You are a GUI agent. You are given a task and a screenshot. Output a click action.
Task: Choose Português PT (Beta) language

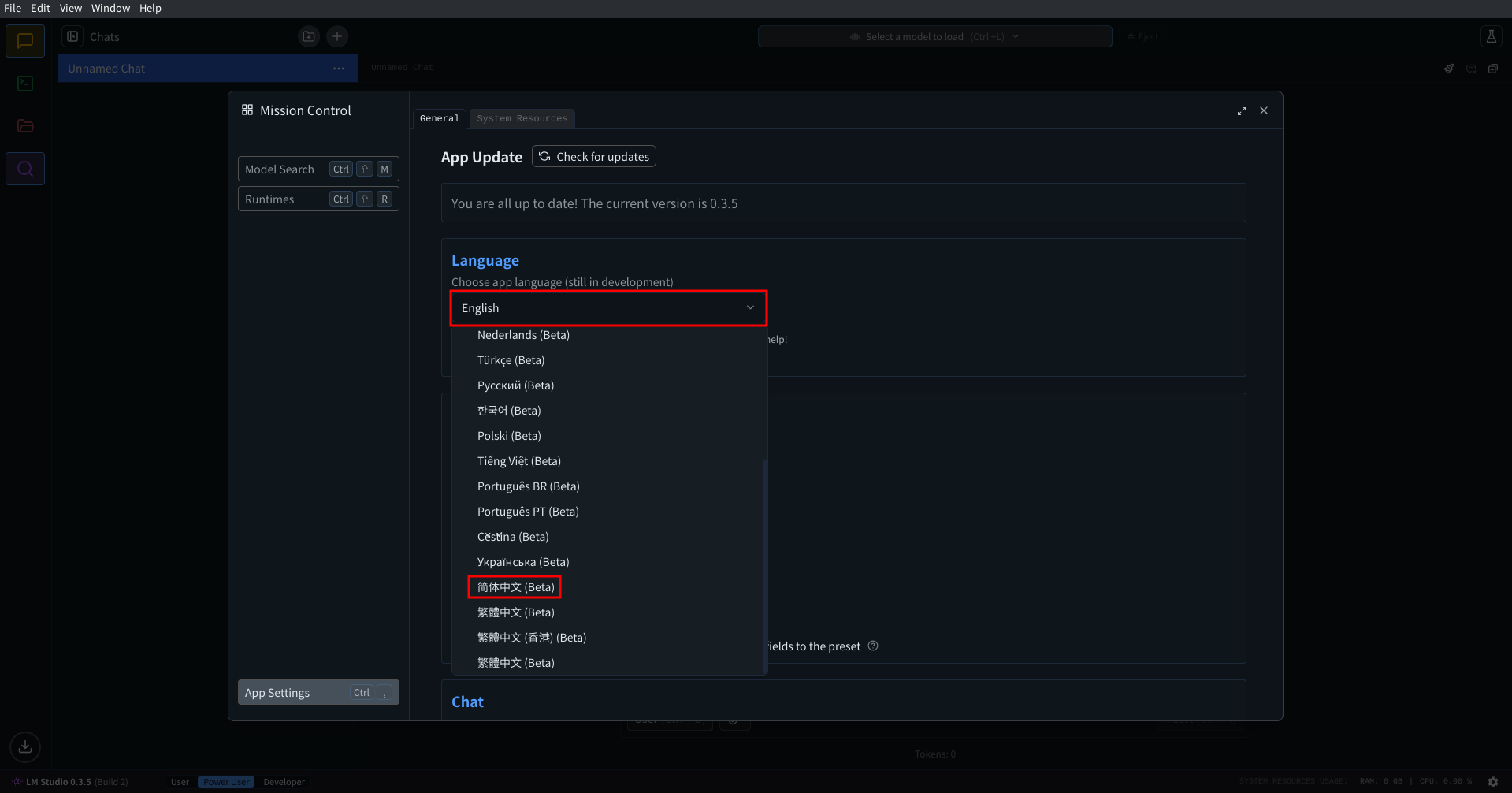click(608, 512)
